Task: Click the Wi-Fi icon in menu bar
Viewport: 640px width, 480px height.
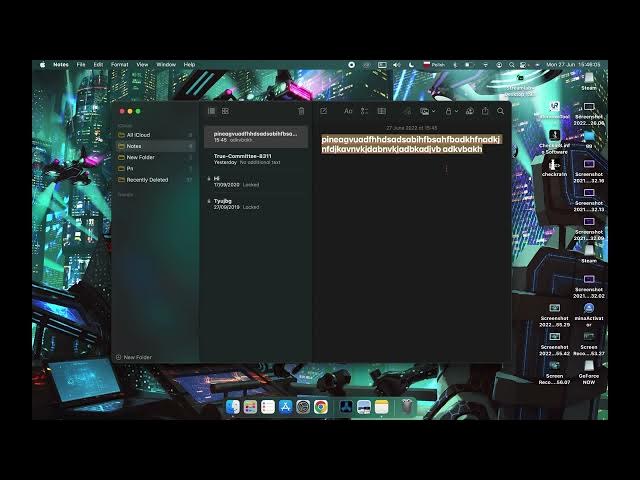Action: coord(485,64)
